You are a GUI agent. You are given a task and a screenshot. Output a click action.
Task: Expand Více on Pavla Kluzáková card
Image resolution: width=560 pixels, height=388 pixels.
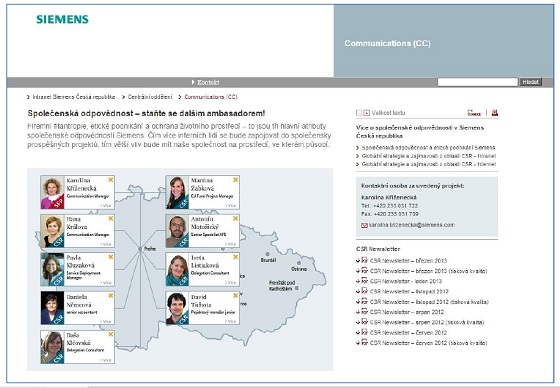(x=106, y=283)
